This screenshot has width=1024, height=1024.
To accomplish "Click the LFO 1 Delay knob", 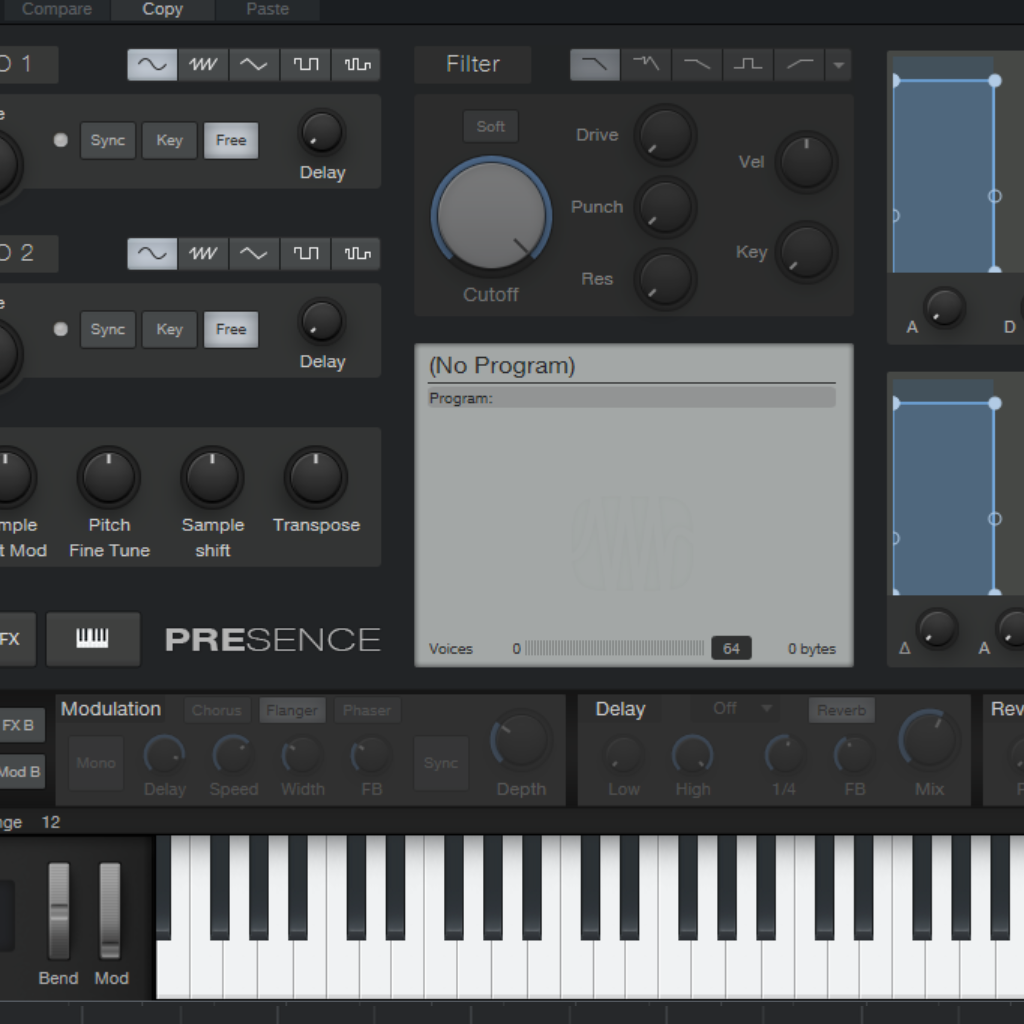I will coord(321,132).
